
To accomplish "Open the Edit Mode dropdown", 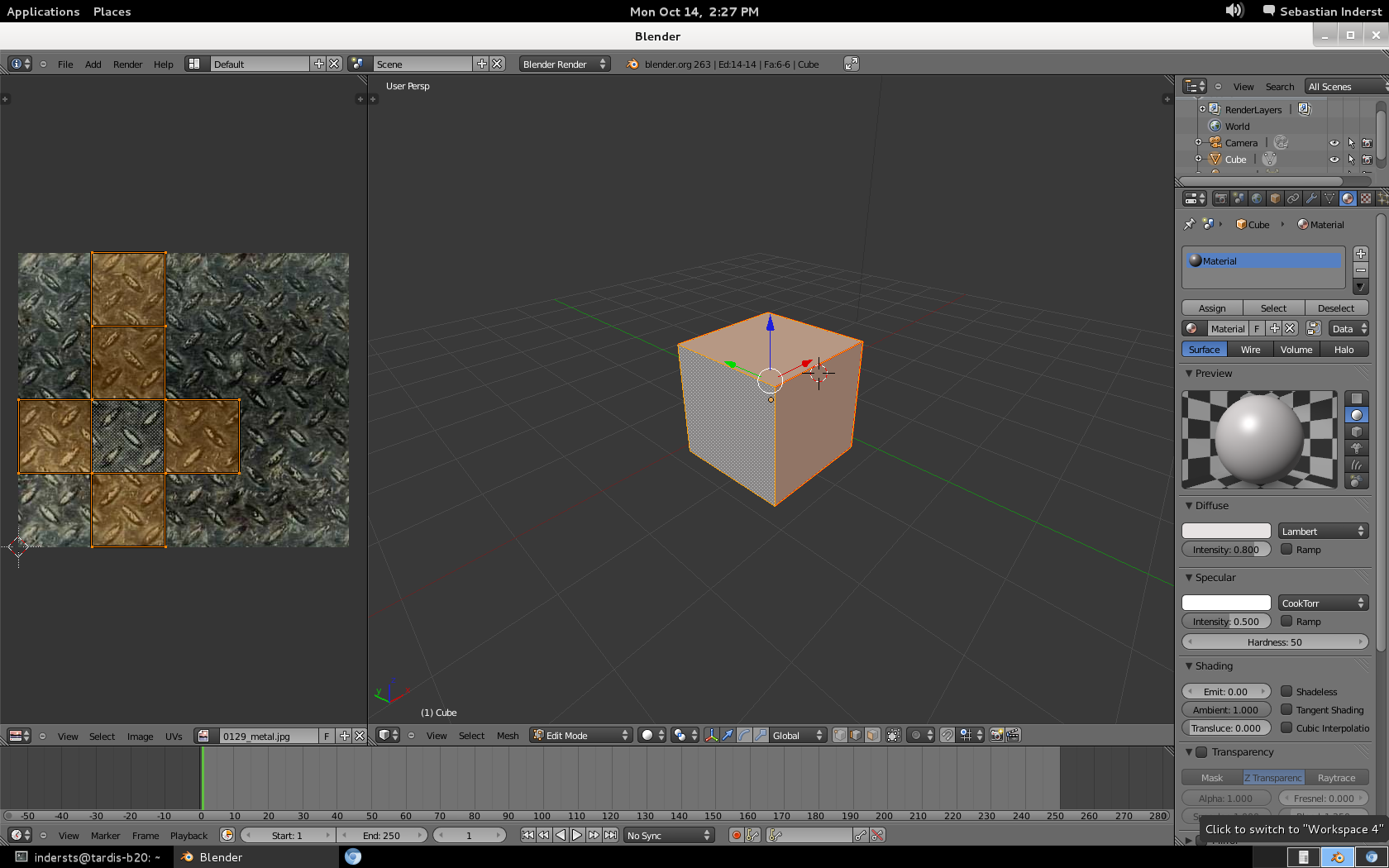I will coord(581,735).
